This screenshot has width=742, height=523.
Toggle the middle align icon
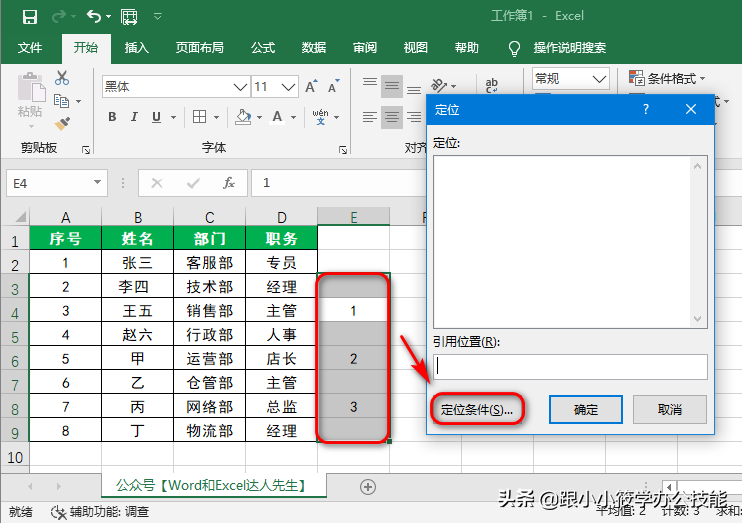point(392,86)
